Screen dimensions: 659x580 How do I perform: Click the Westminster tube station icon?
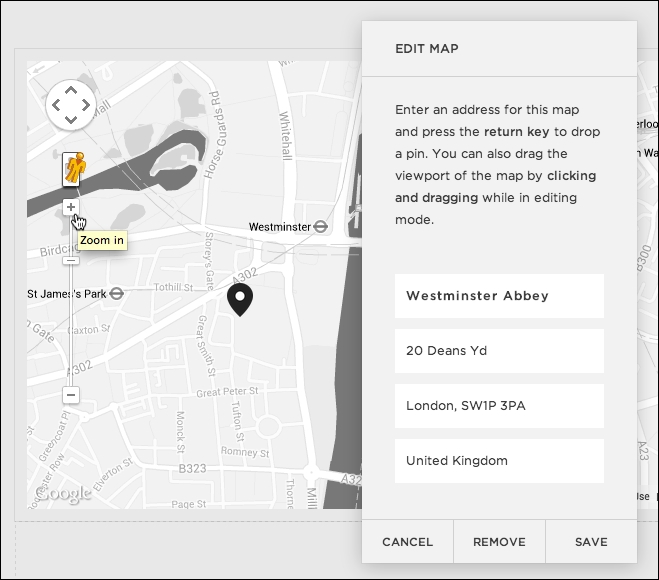coord(320,227)
